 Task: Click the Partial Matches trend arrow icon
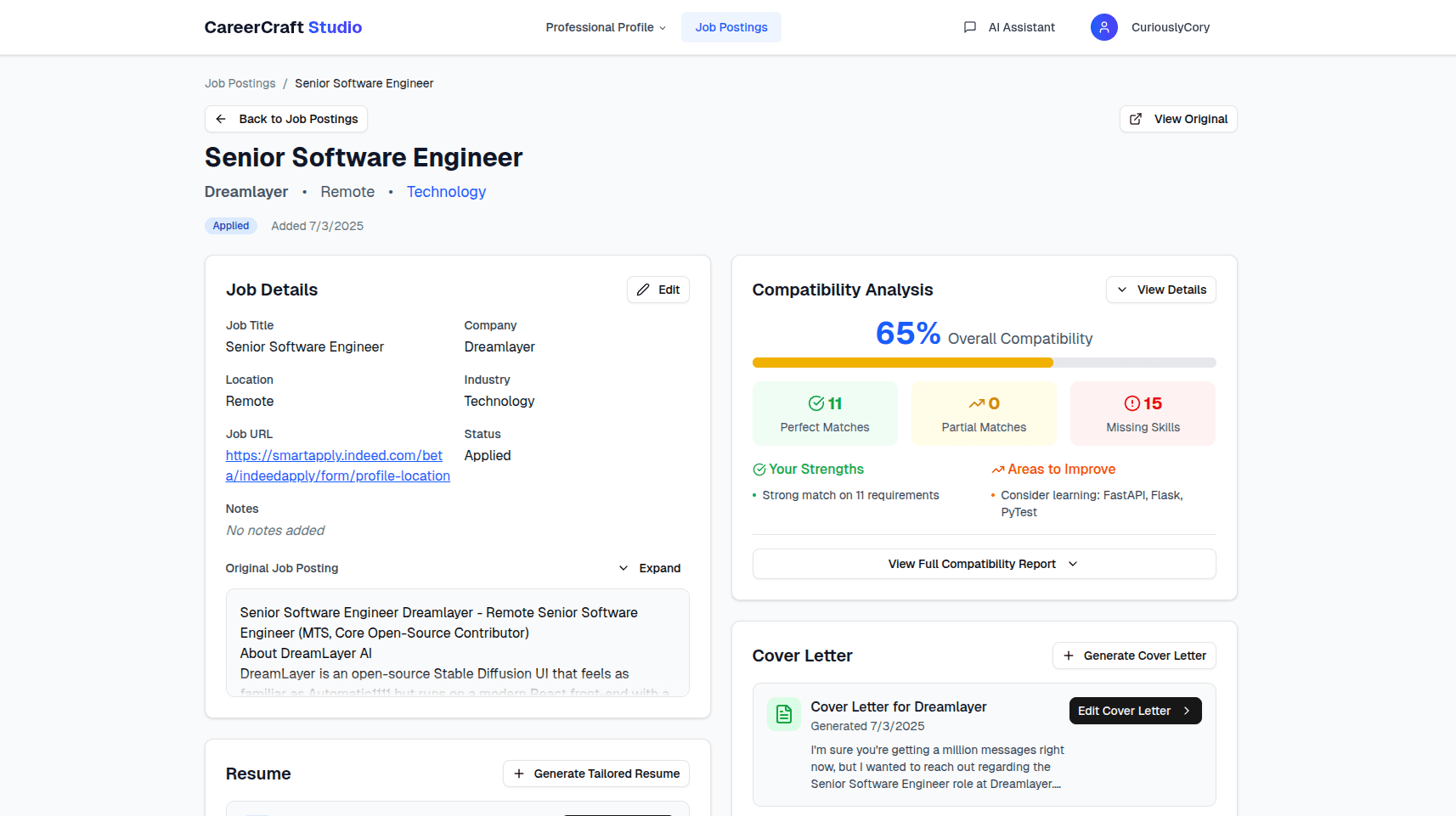point(977,403)
